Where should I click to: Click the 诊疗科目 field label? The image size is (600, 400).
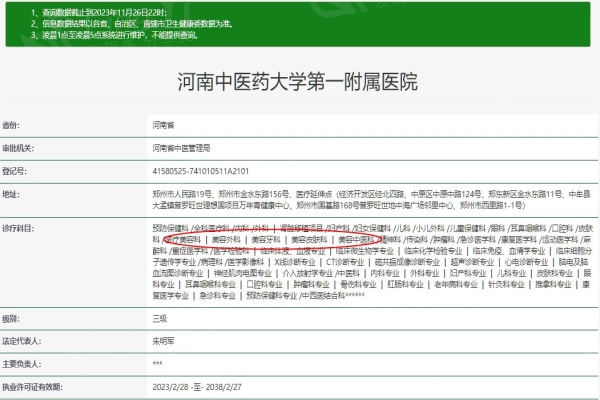(x=18, y=229)
